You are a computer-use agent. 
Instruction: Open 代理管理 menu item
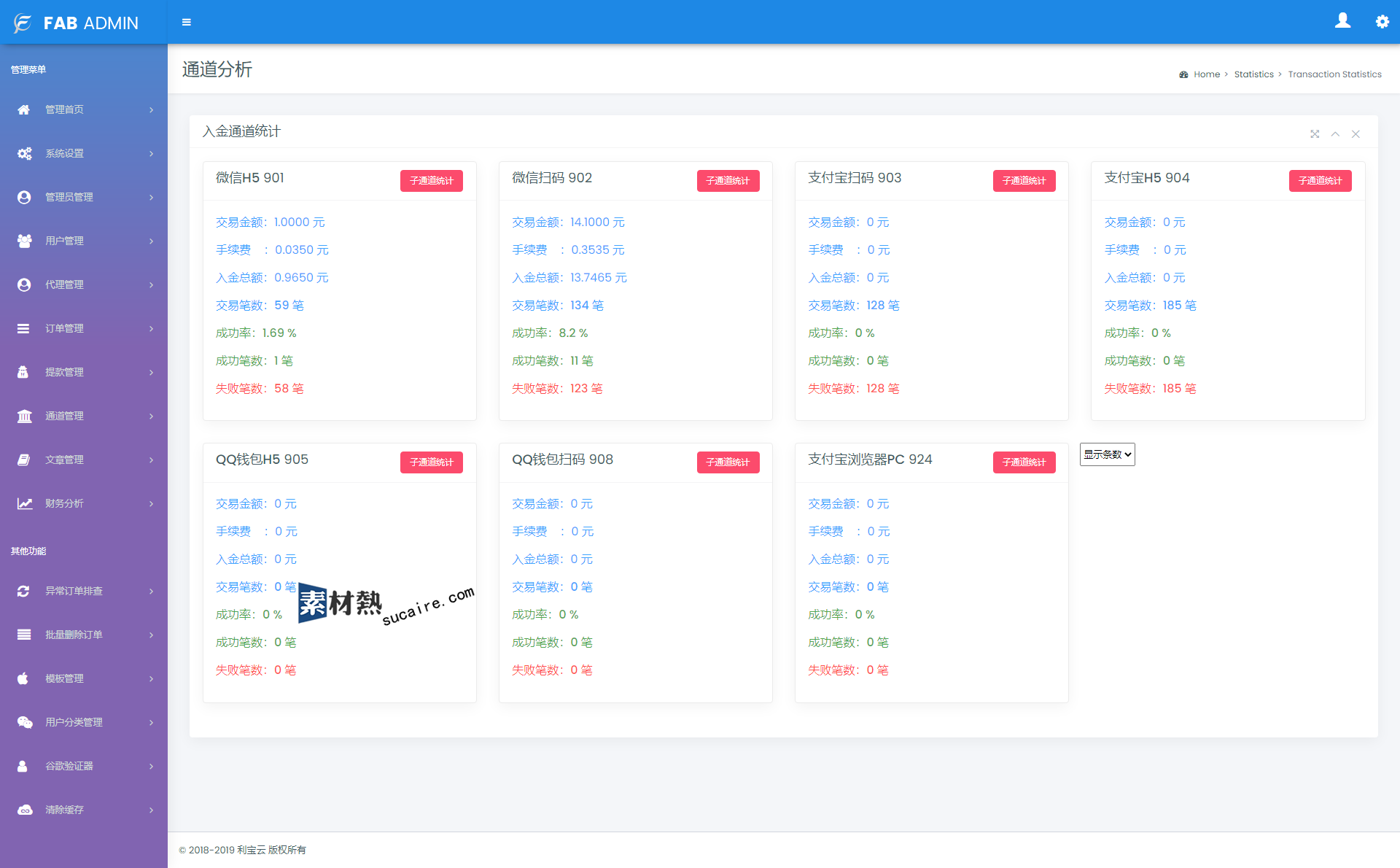(x=84, y=284)
